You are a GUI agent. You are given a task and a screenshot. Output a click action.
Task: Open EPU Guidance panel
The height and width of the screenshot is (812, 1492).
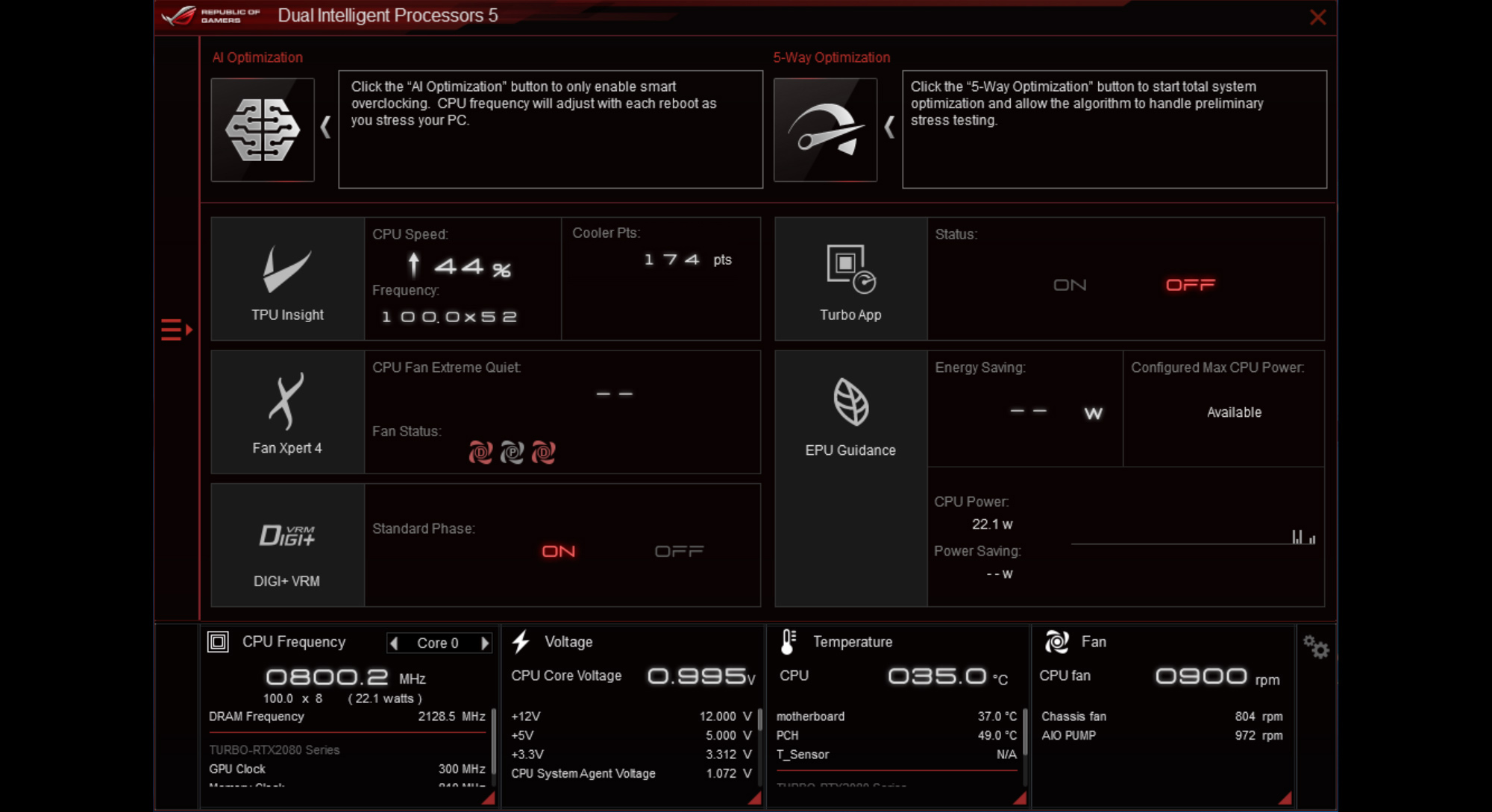click(x=850, y=479)
